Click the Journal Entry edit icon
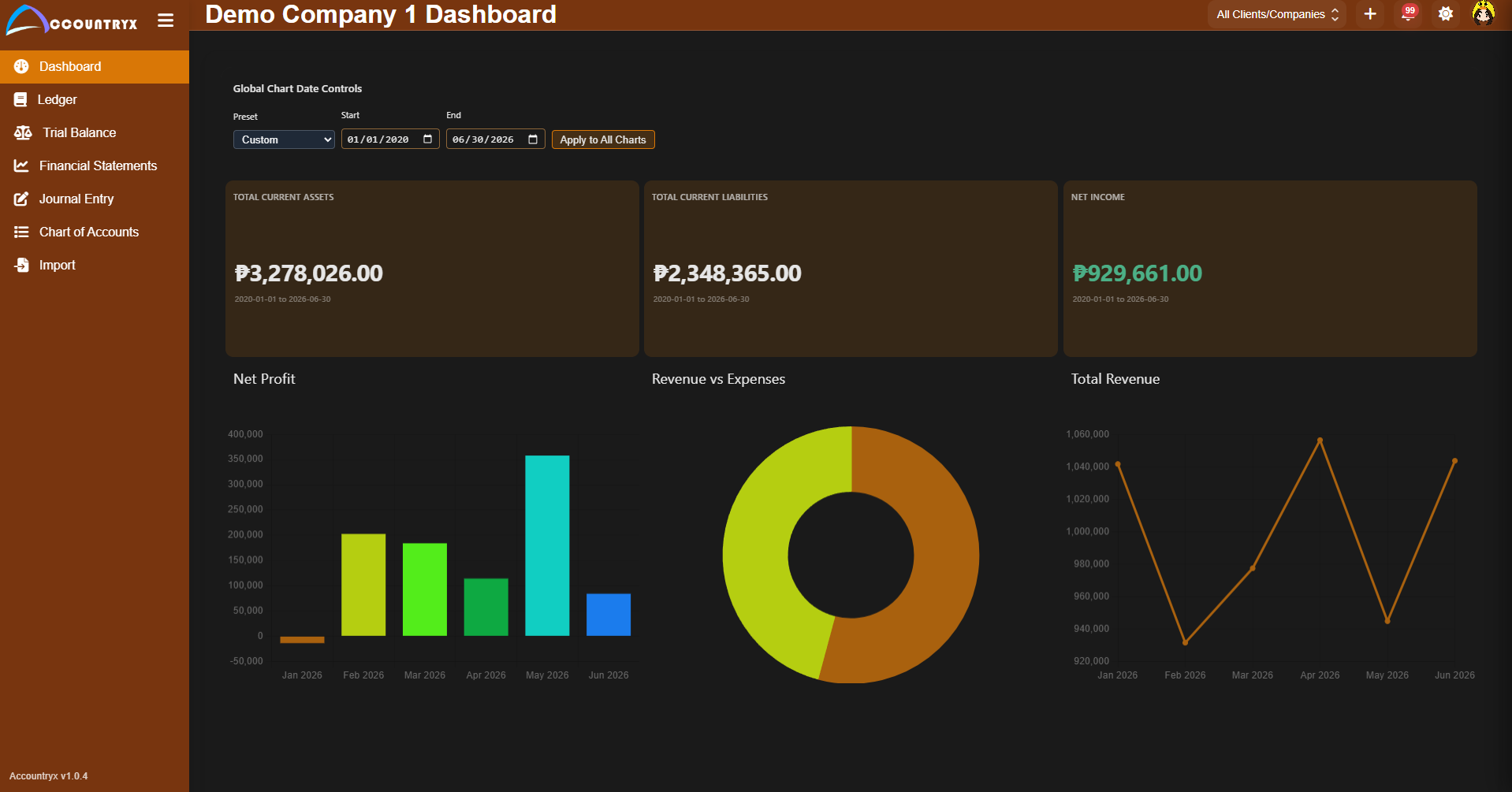Viewport: 1512px width, 792px height. tap(21, 199)
